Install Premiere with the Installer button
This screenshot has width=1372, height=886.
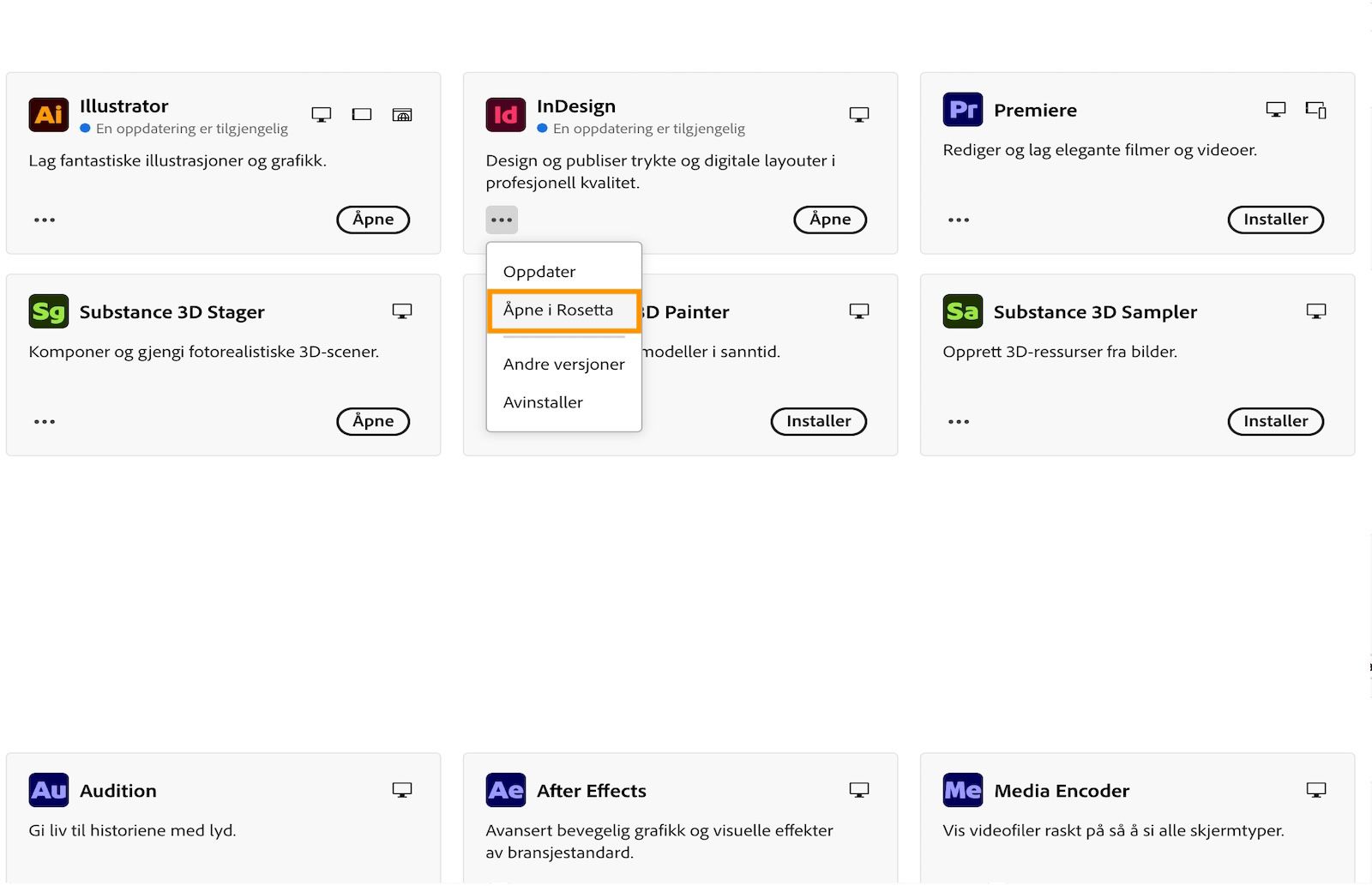pyautogui.click(x=1276, y=220)
